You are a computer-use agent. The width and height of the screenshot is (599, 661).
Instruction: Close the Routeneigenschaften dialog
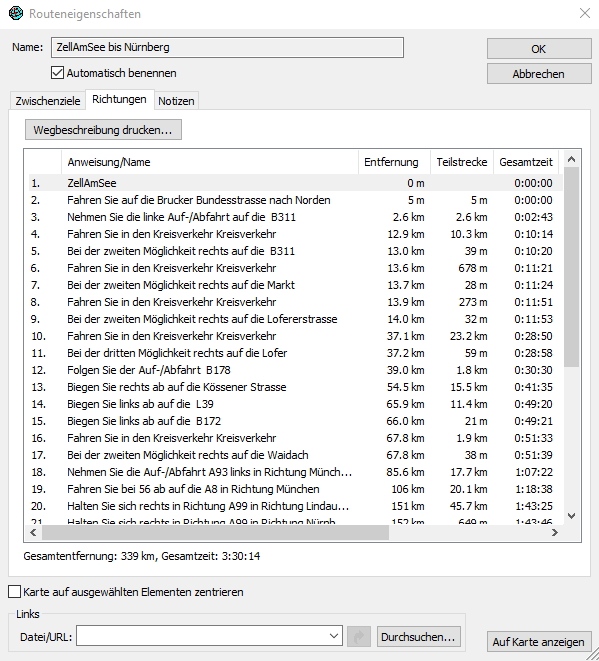coord(585,13)
